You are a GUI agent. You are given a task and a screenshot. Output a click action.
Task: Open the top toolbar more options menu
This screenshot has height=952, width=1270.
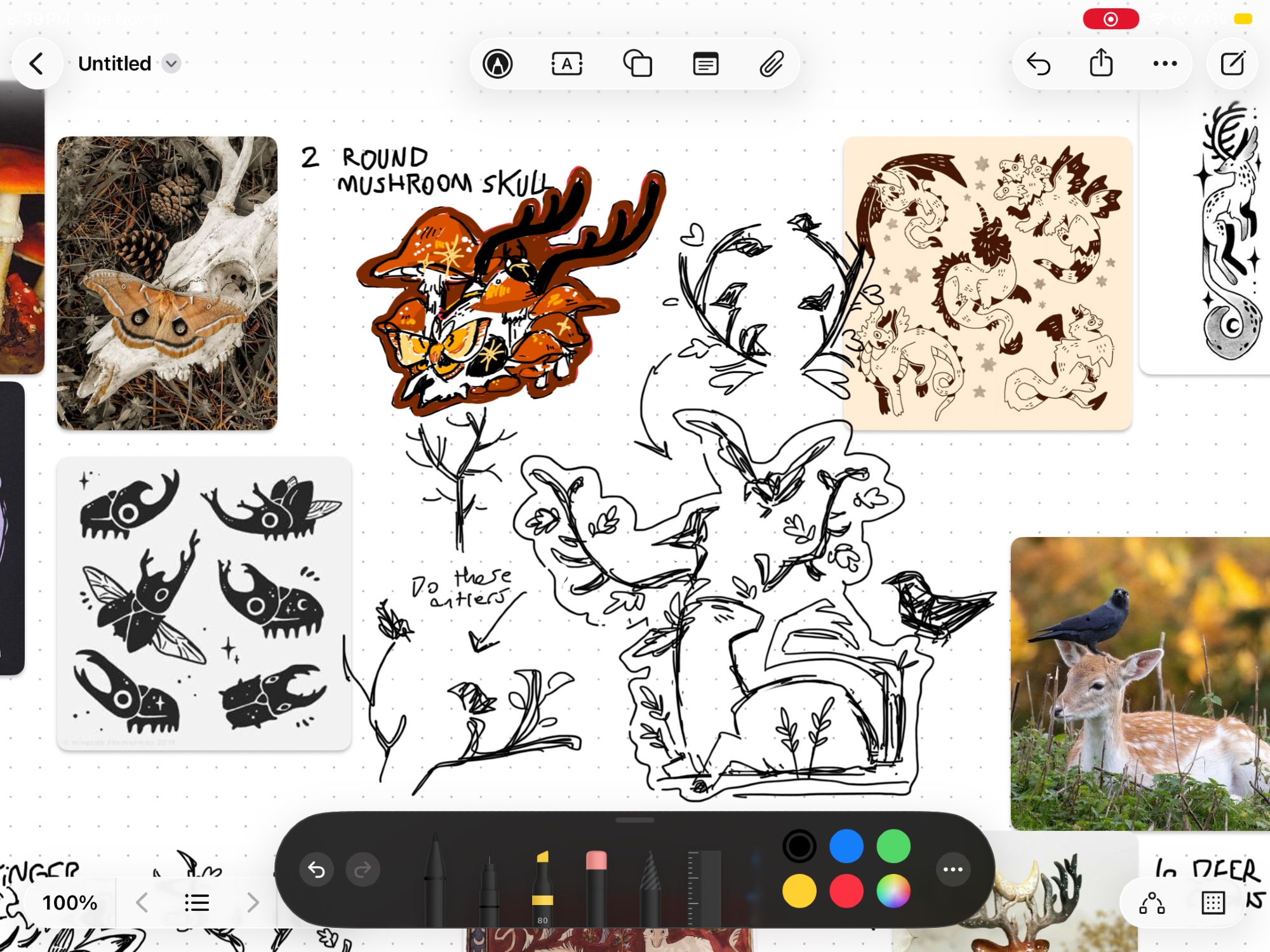click(x=1165, y=63)
